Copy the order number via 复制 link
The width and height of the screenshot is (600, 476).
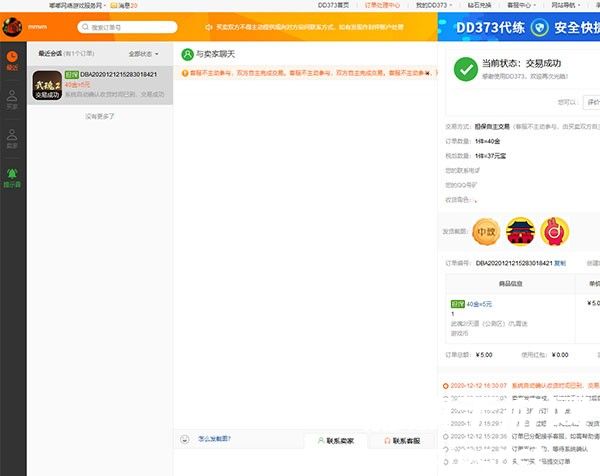click(x=559, y=262)
